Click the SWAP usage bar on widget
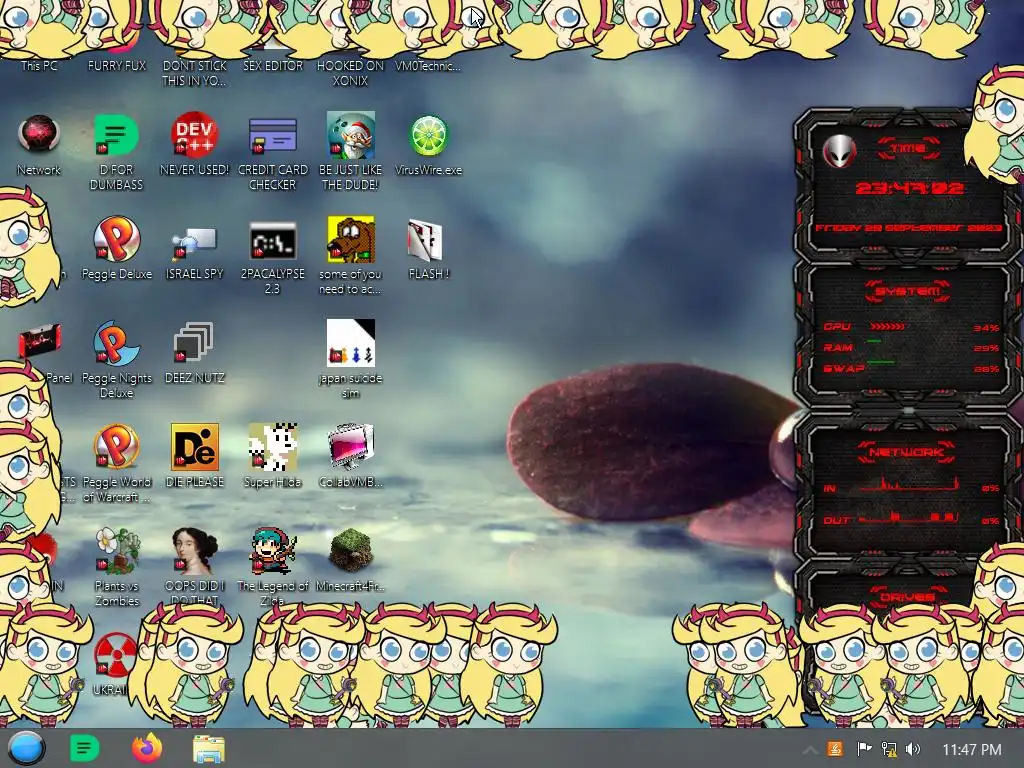 click(x=880, y=362)
